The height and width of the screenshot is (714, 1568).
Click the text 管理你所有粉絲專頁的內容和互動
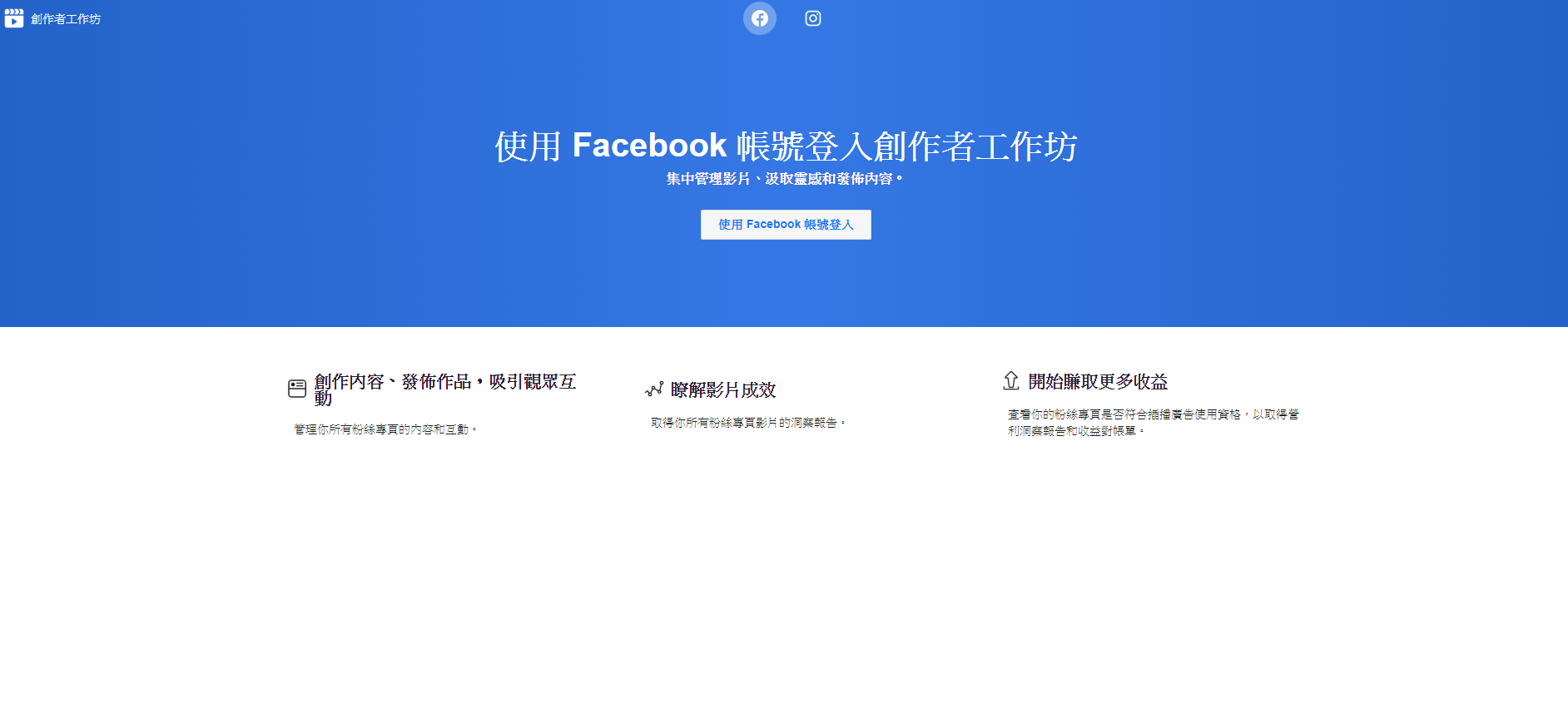pos(385,429)
